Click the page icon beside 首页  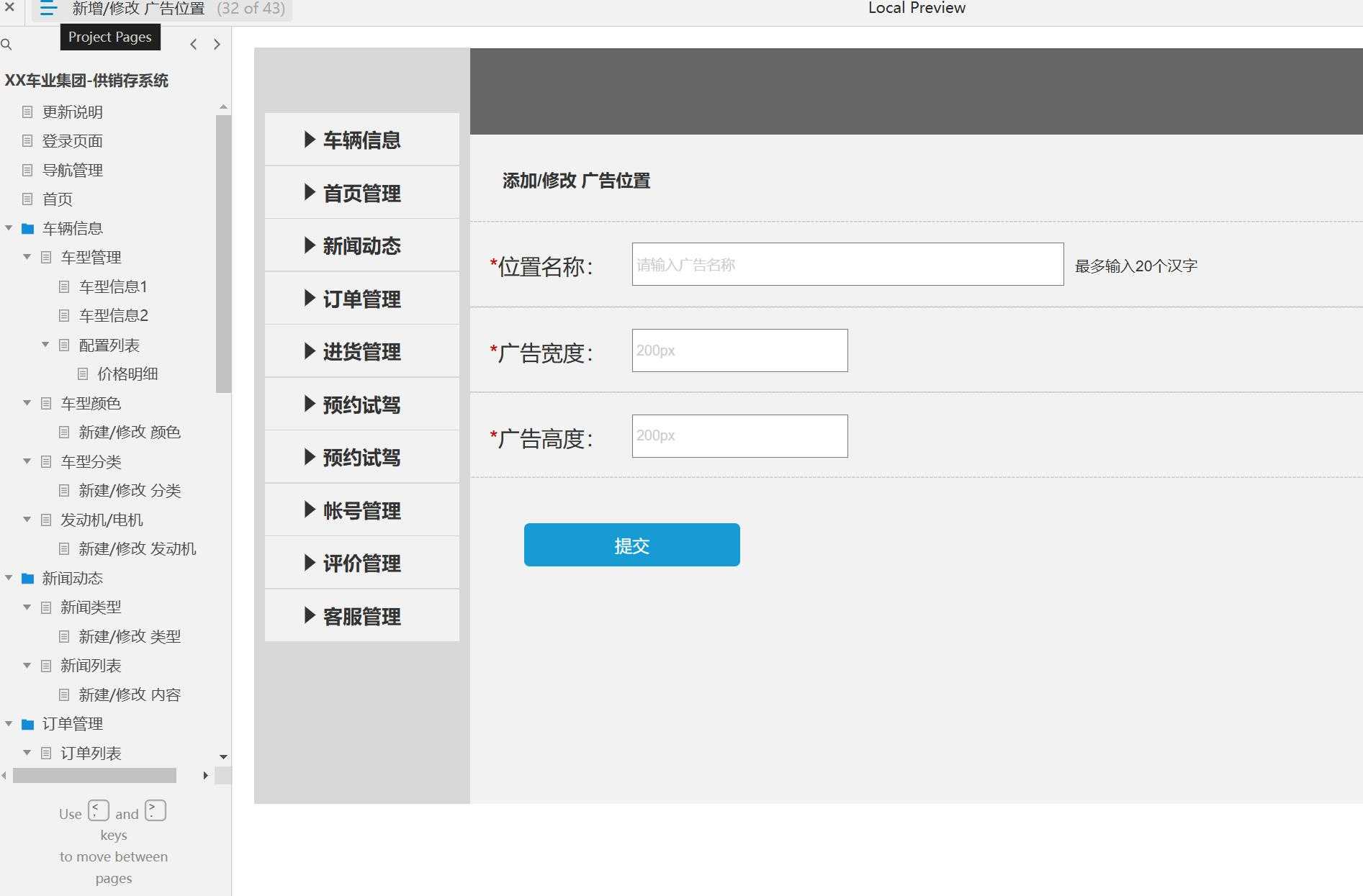click(x=27, y=199)
